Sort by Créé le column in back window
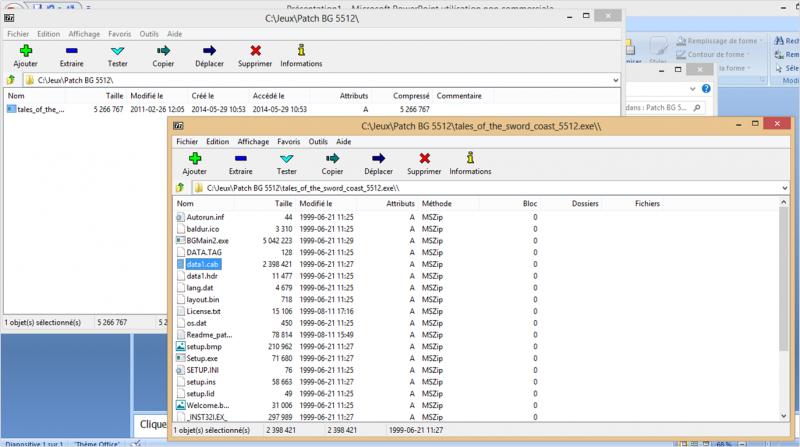Viewport: 800px width, 447px height. pos(203,95)
